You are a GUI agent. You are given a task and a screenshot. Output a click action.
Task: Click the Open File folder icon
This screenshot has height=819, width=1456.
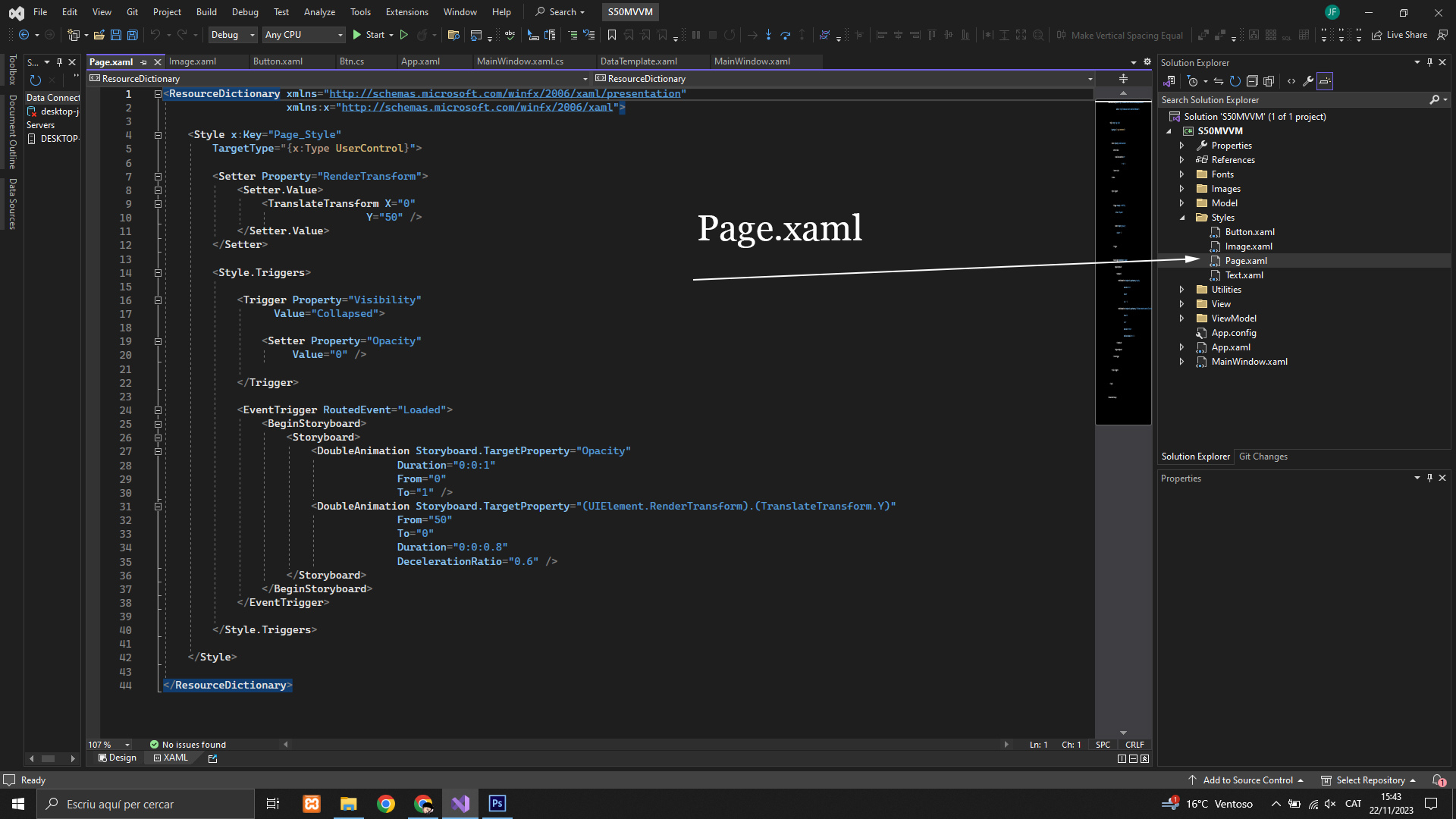click(99, 35)
